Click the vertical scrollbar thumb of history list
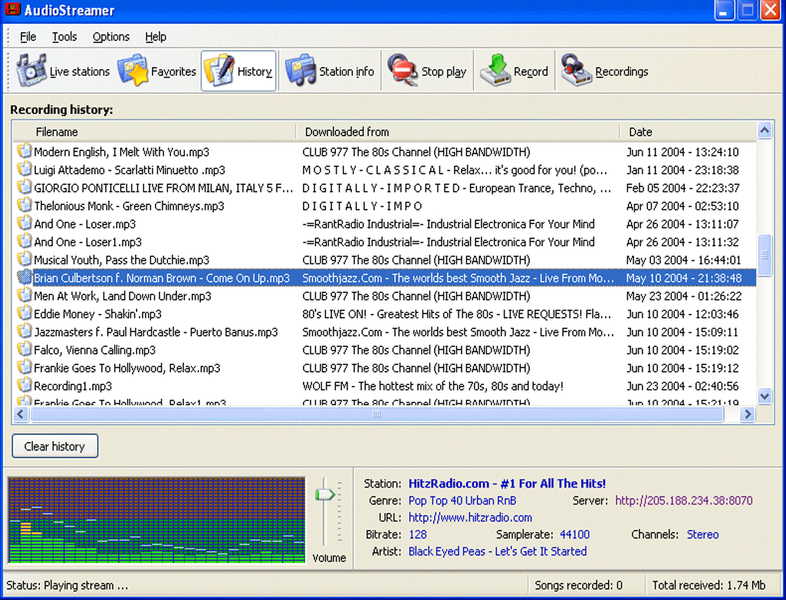Viewport: 786px width, 600px height. click(x=764, y=255)
